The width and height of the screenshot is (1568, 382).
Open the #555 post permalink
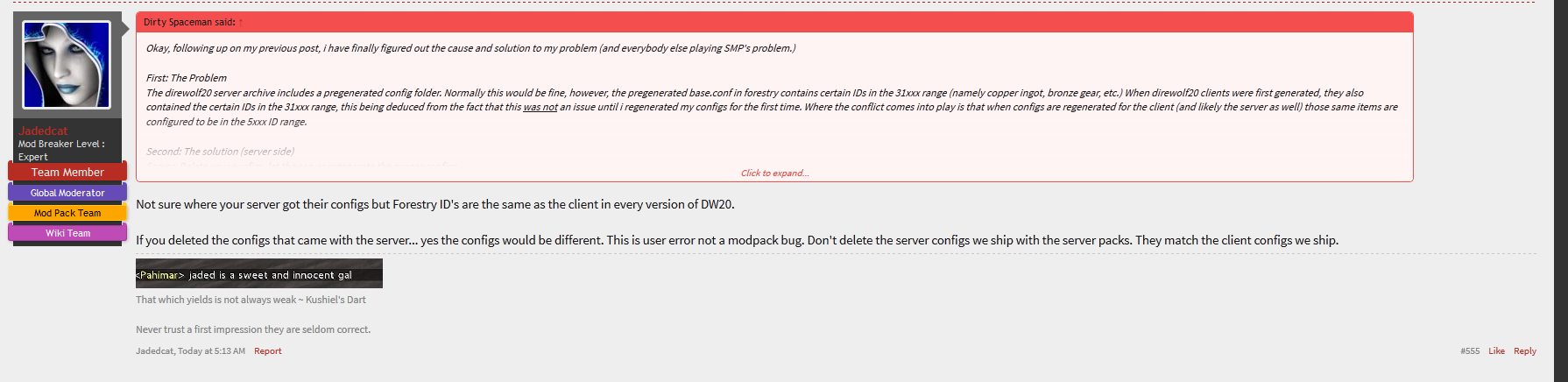pos(1470,350)
